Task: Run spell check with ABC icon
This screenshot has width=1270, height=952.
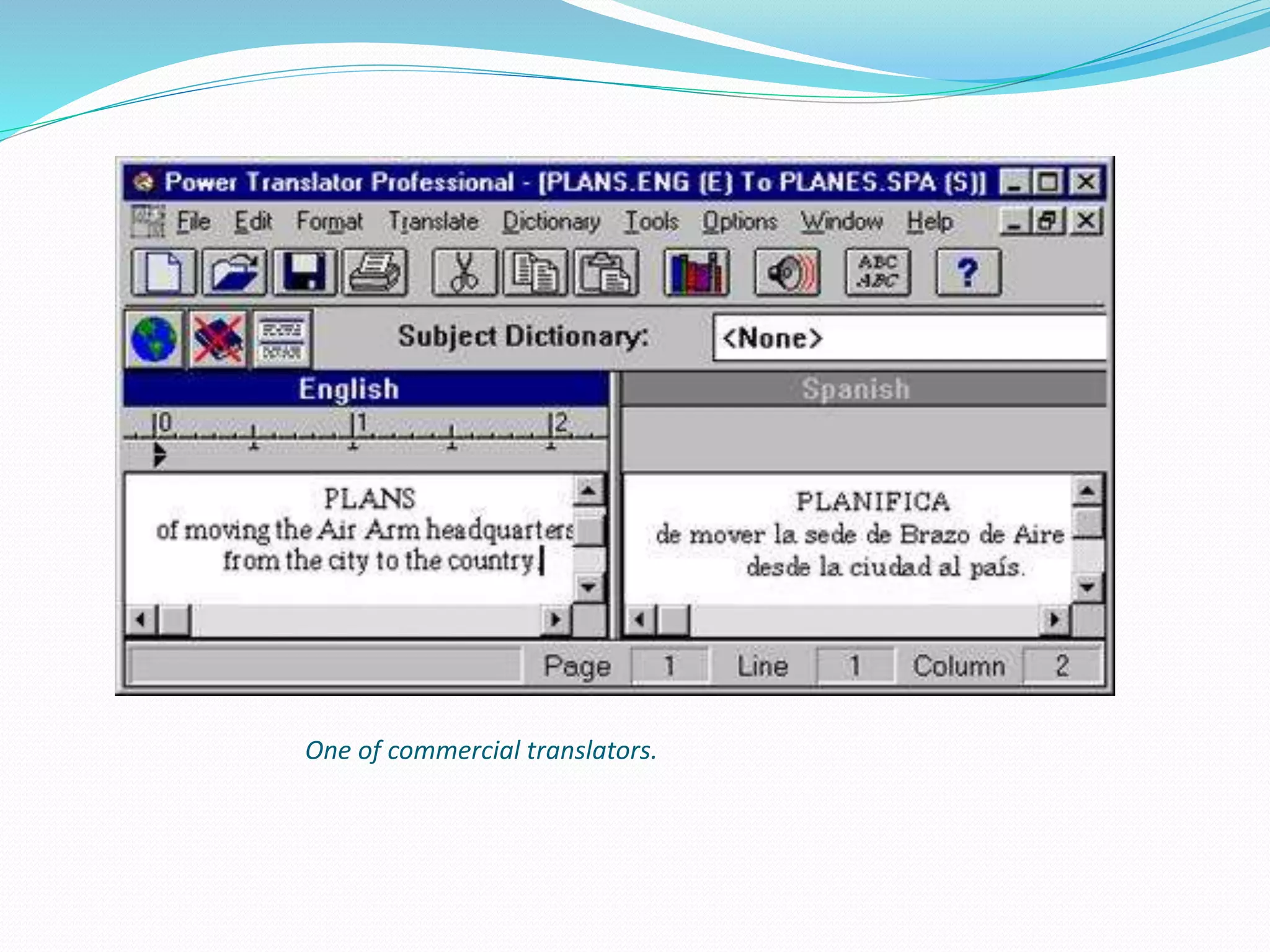Action: point(877,272)
